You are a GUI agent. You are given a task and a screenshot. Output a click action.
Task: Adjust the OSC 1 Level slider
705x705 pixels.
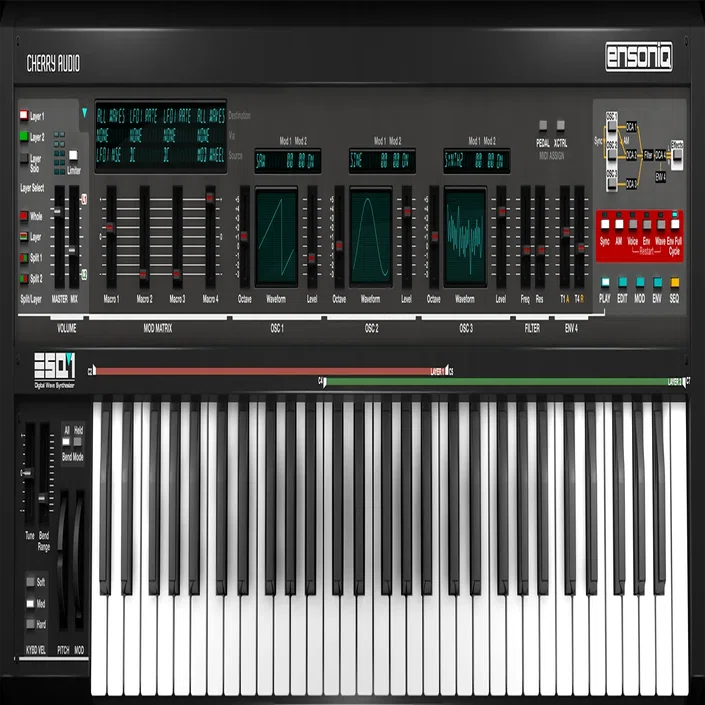tap(312, 258)
